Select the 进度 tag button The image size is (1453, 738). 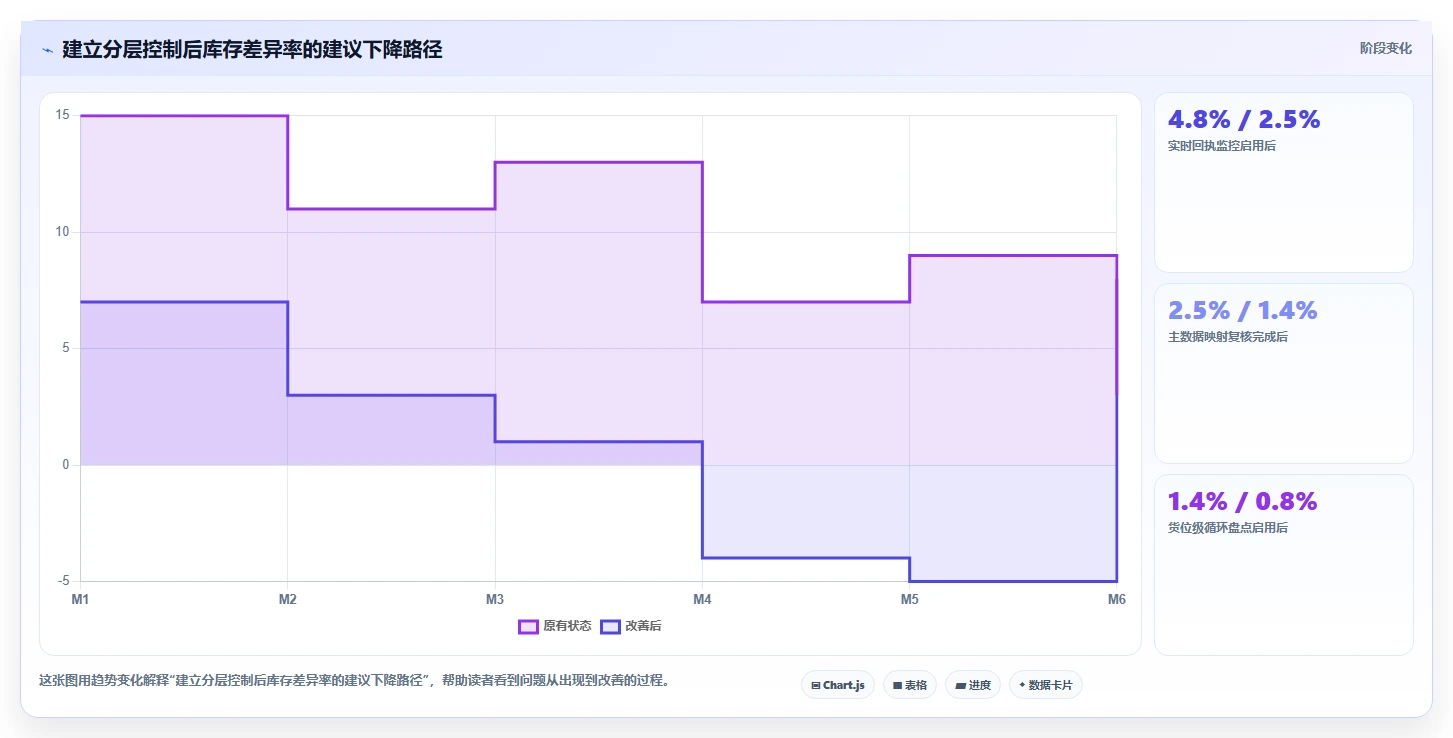point(972,685)
